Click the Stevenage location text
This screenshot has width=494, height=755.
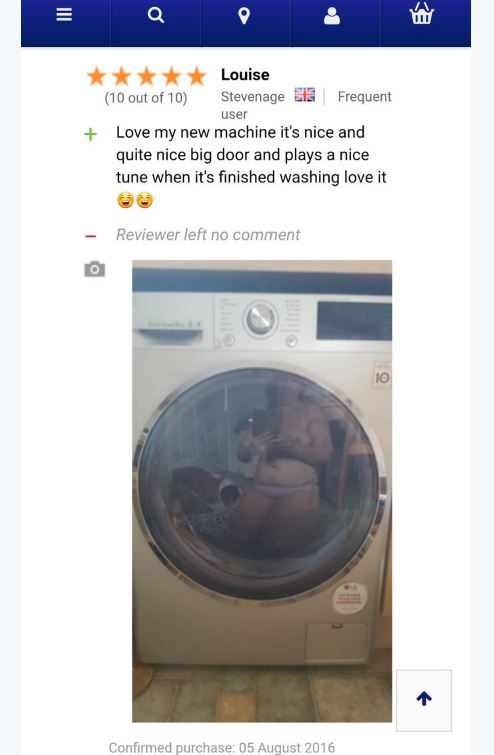pyautogui.click(x=253, y=97)
